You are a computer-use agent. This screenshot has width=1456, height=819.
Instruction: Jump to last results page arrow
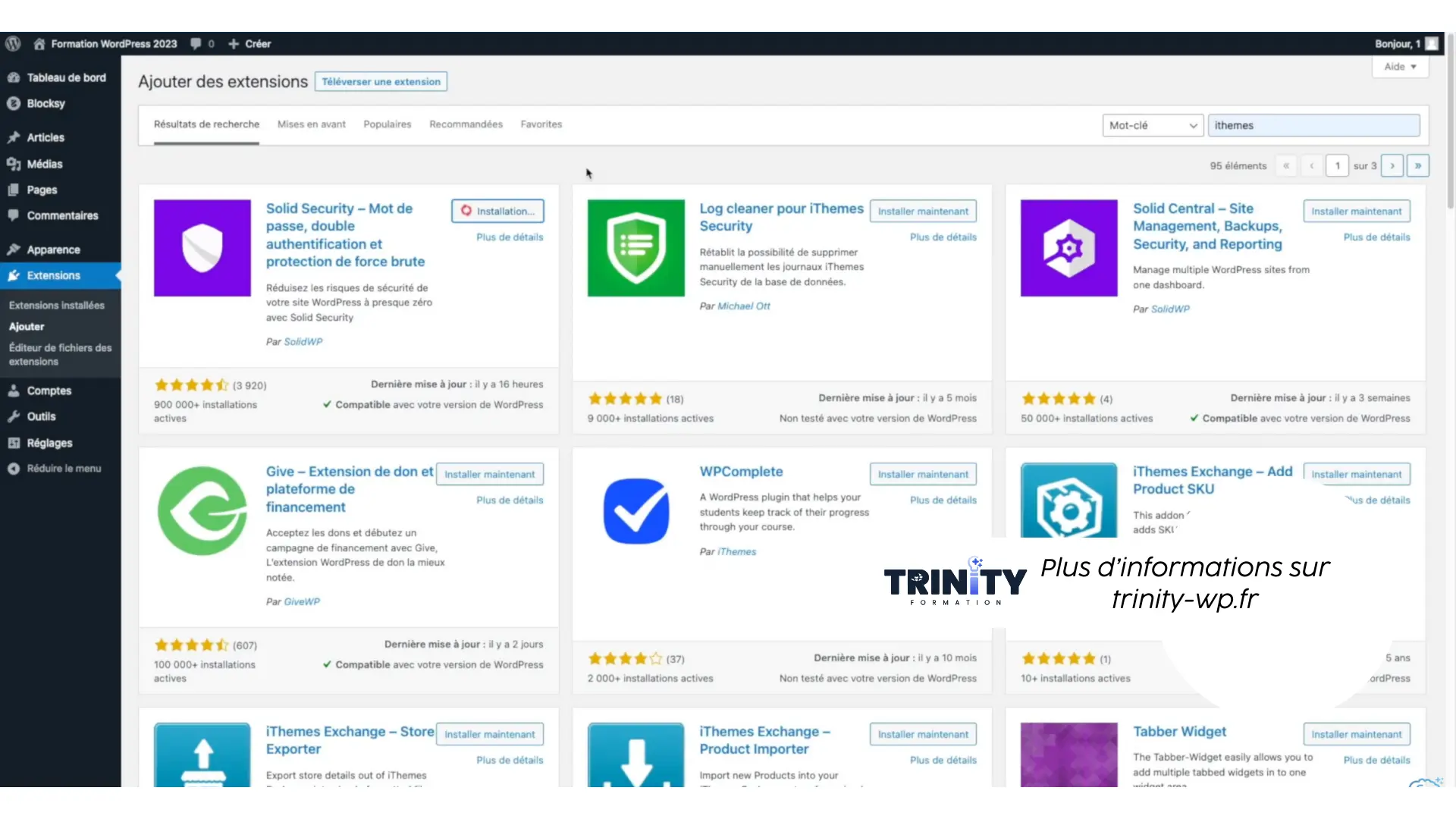(x=1417, y=166)
